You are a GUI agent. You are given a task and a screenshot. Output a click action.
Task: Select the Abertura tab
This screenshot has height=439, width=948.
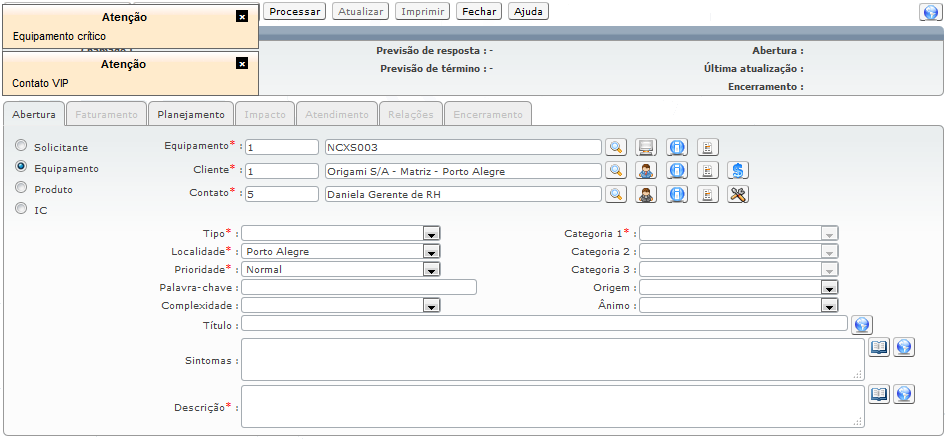tap(34, 114)
